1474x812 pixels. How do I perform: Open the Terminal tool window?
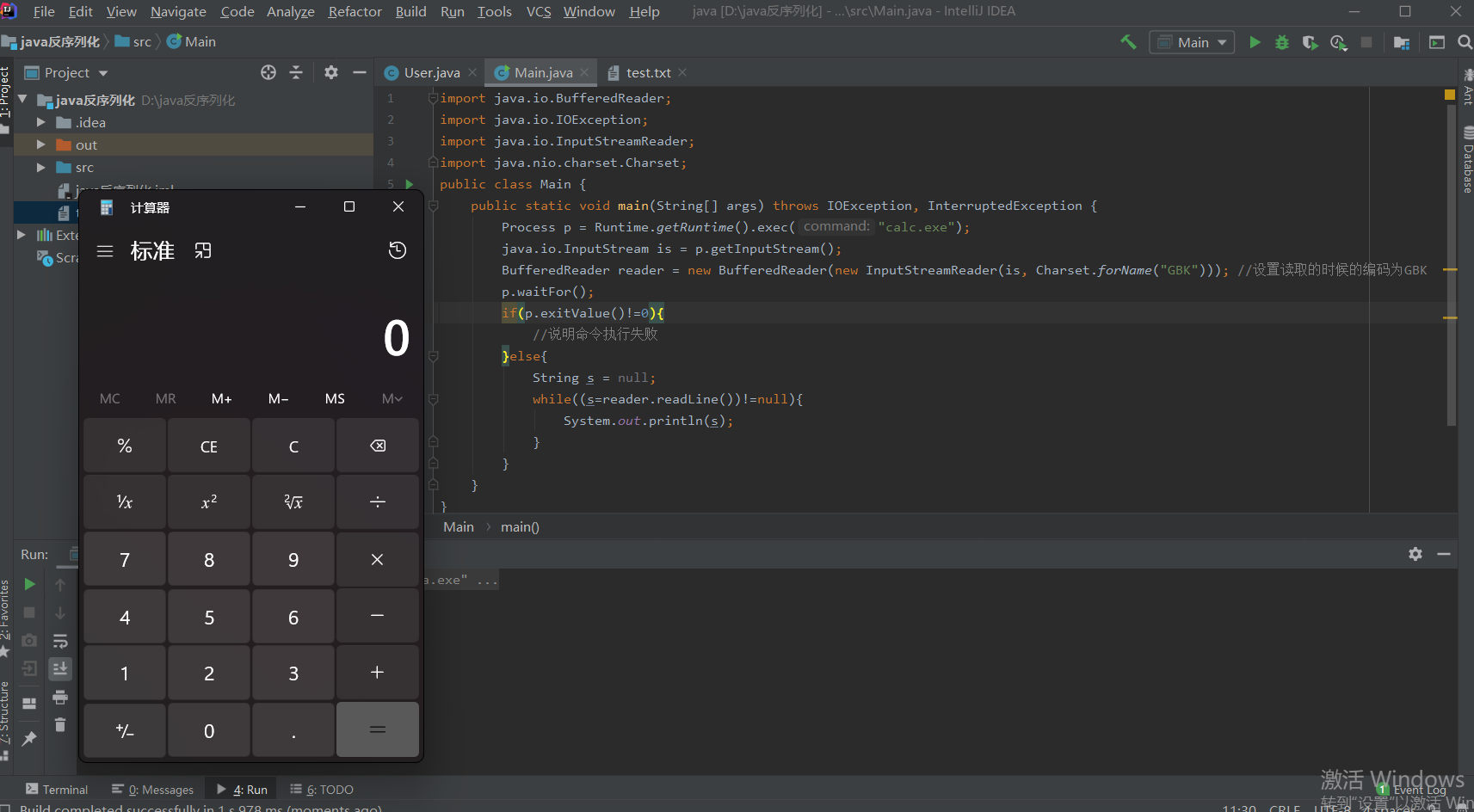tap(57, 790)
